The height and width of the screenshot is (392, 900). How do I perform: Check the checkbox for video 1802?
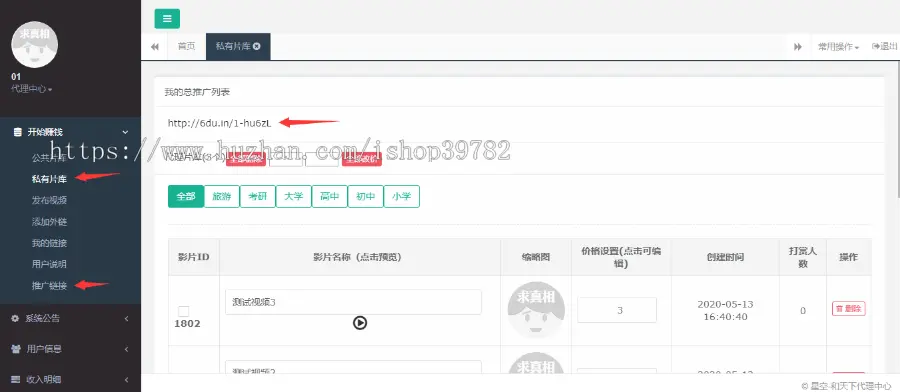[184, 311]
